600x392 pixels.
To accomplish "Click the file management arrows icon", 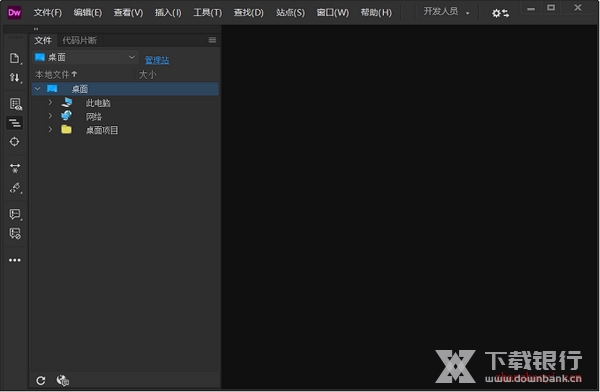I will [15, 78].
